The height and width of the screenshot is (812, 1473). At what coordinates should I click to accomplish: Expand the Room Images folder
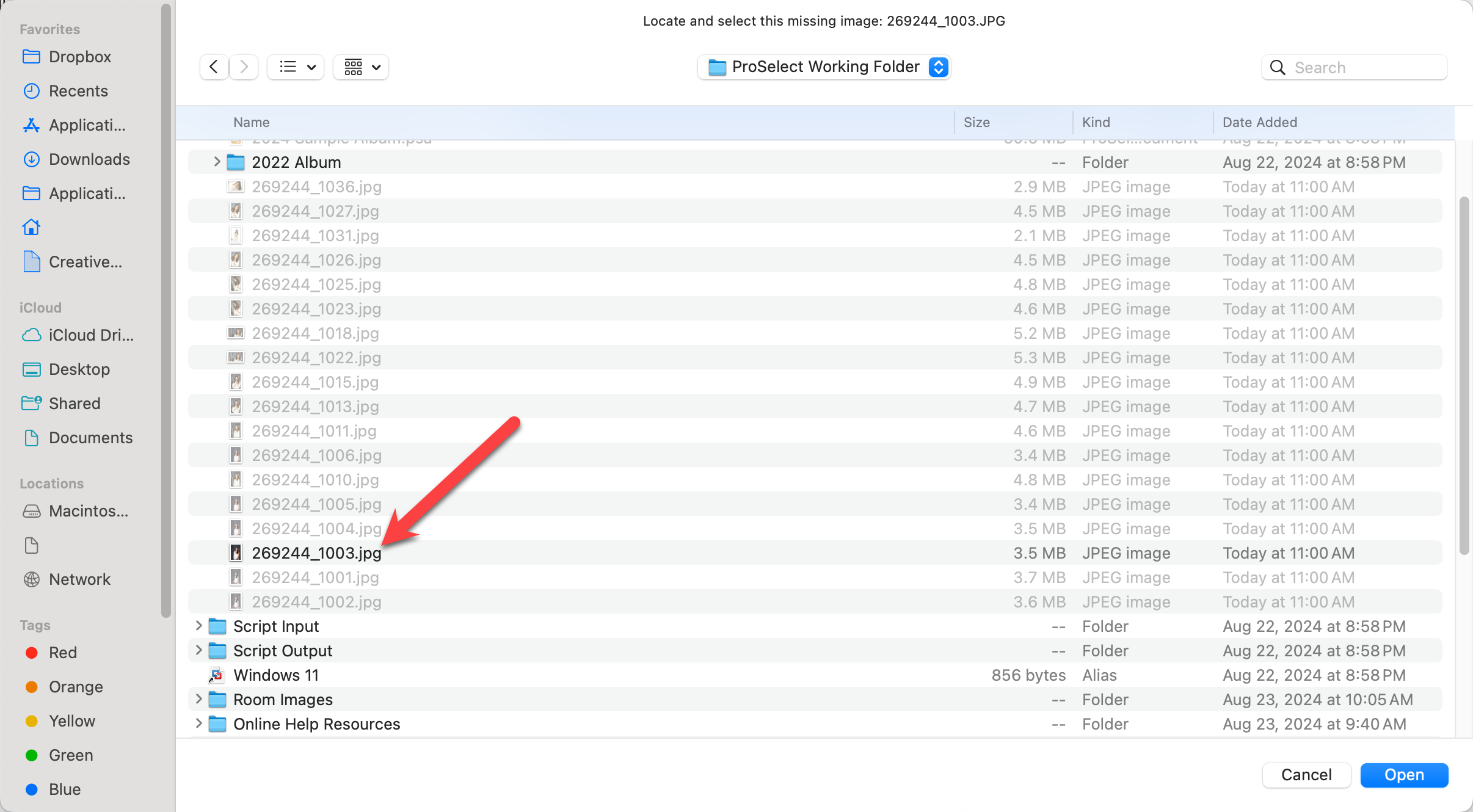coord(198,699)
